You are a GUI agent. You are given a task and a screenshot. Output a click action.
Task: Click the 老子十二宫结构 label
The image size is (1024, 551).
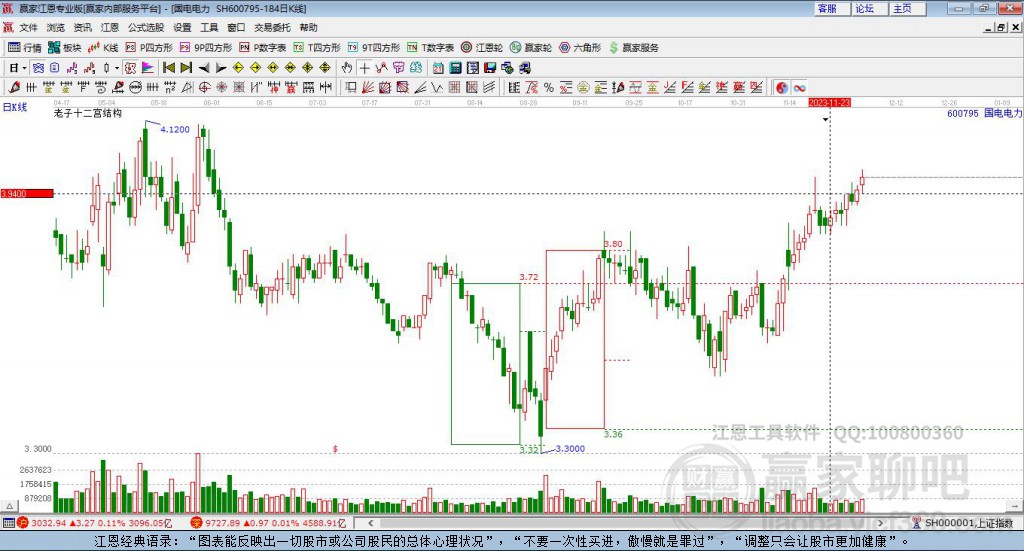(88, 114)
